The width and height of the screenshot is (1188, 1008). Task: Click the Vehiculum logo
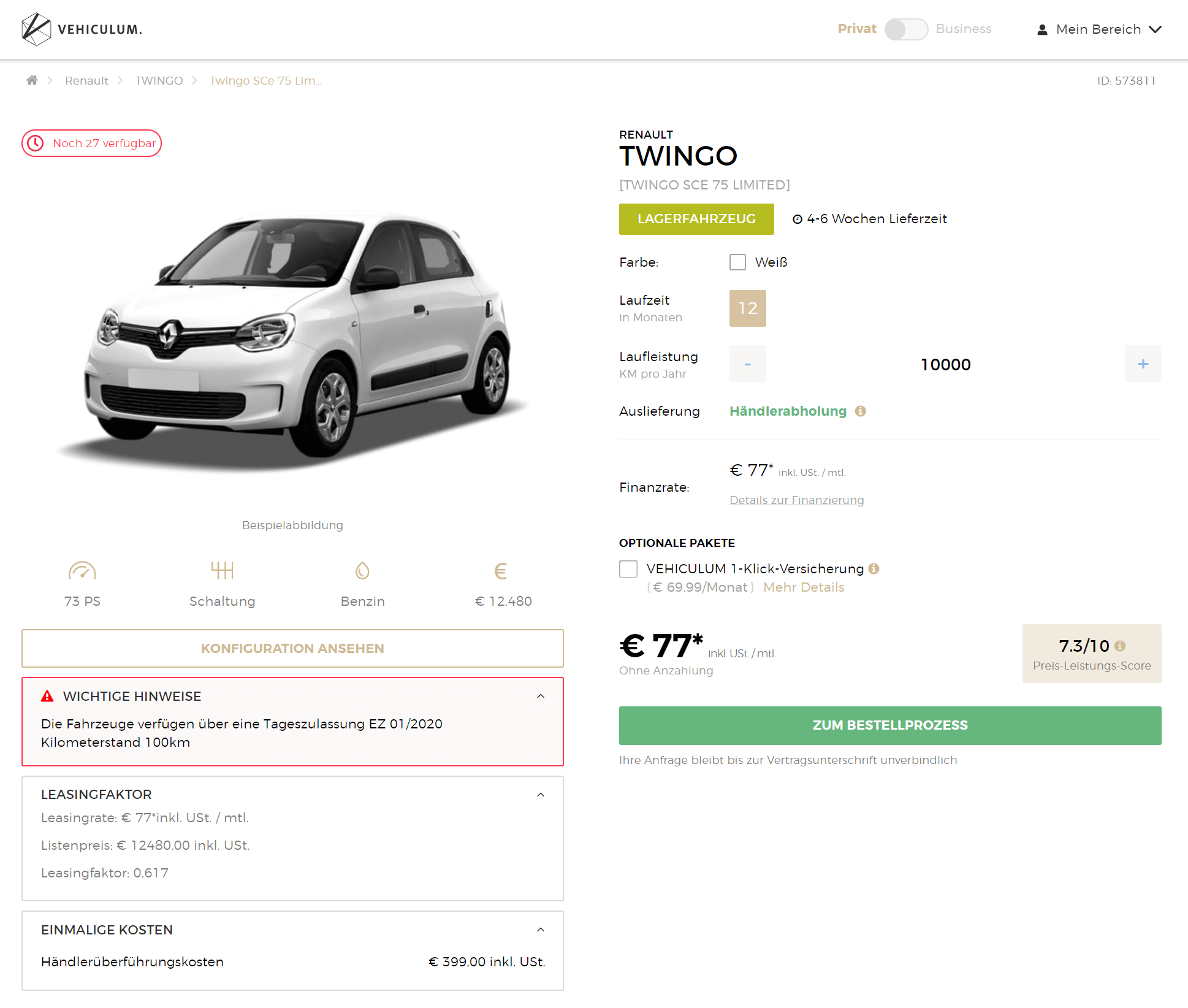(82, 29)
